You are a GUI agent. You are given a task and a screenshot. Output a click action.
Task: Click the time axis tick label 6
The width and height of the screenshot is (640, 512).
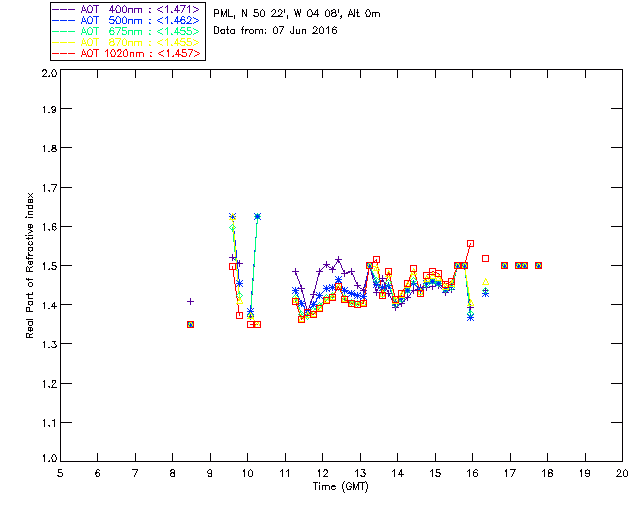click(x=98, y=473)
